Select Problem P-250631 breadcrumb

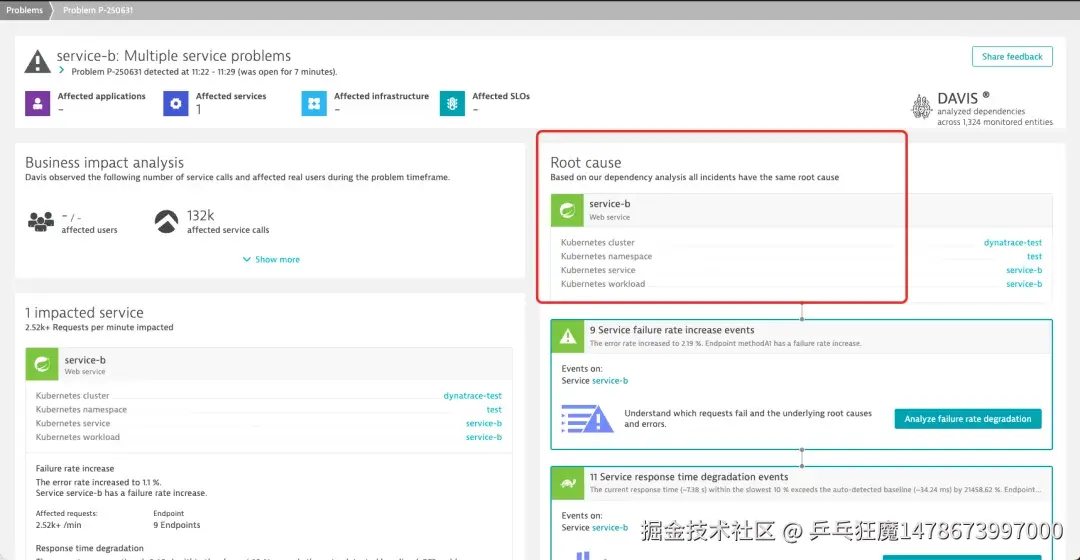click(x=98, y=10)
